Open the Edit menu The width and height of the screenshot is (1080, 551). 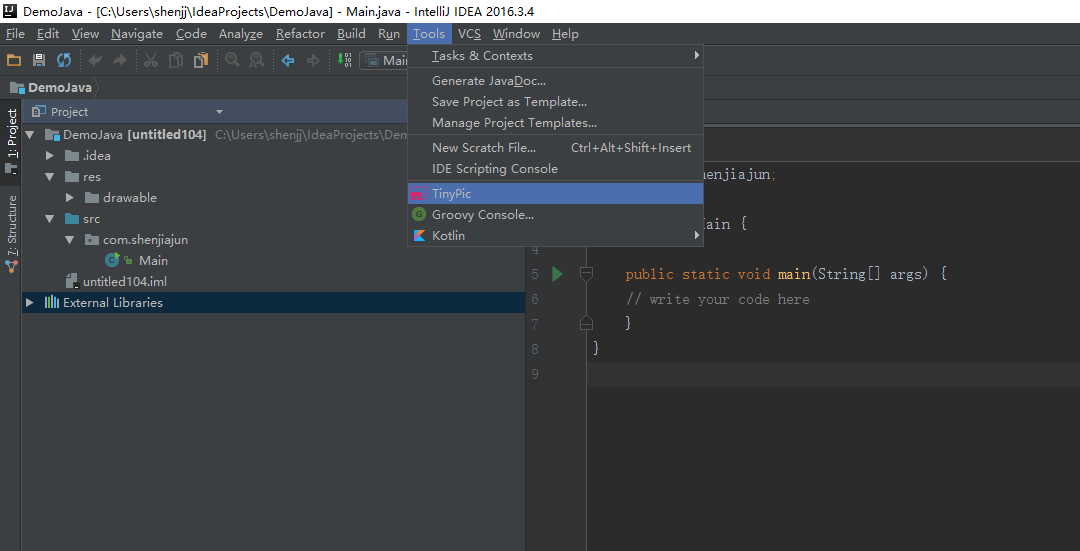click(48, 34)
